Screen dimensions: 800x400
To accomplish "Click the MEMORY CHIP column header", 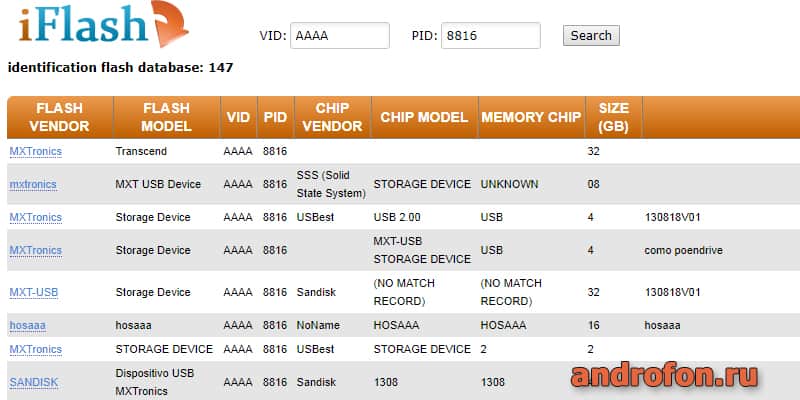I will pyautogui.click(x=531, y=117).
